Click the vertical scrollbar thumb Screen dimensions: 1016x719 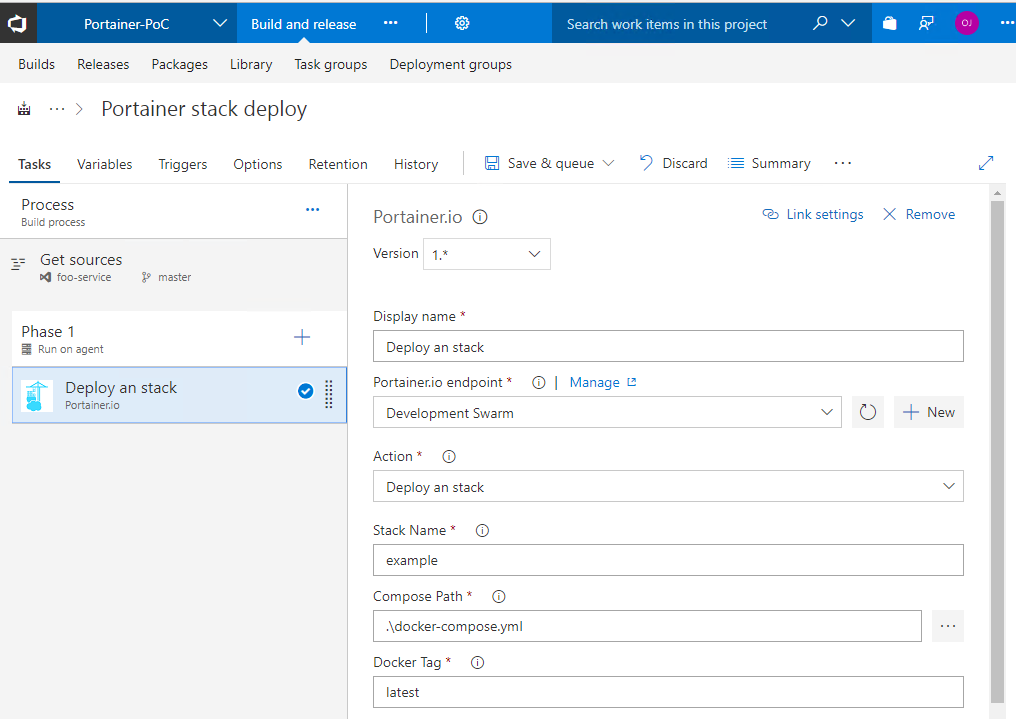pyautogui.click(x=997, y=451)
